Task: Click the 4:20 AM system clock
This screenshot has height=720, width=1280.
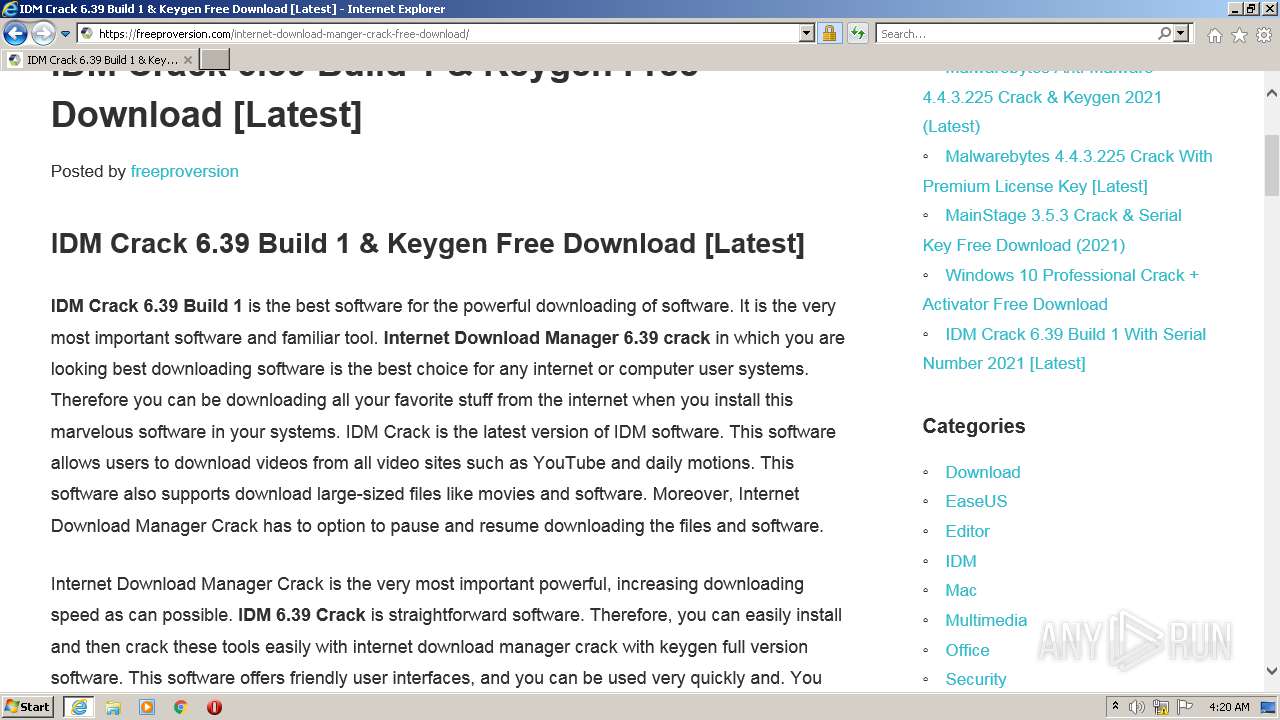Action: [x=1229, y=707]
